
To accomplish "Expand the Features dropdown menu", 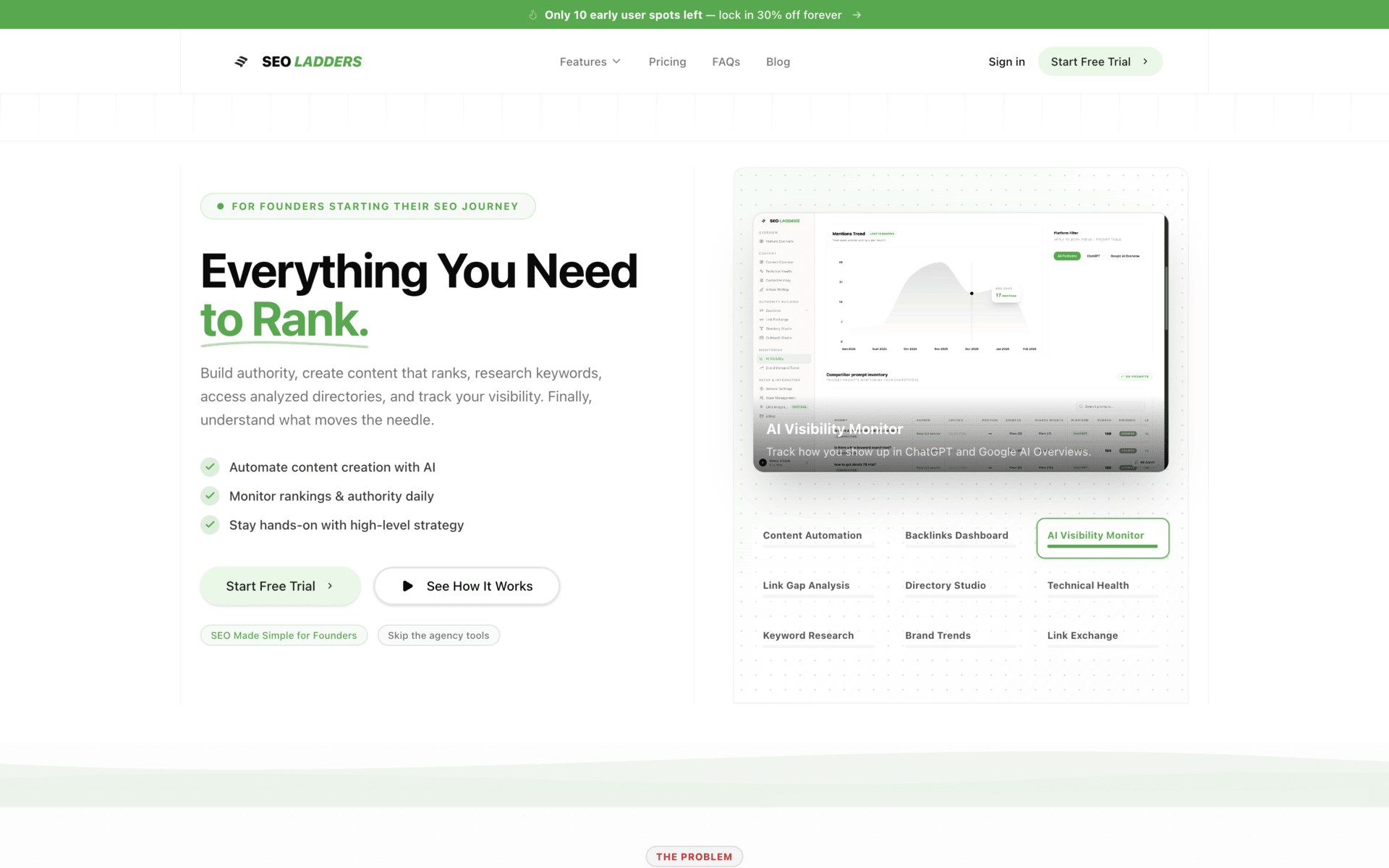I will (x=590, y=61).
